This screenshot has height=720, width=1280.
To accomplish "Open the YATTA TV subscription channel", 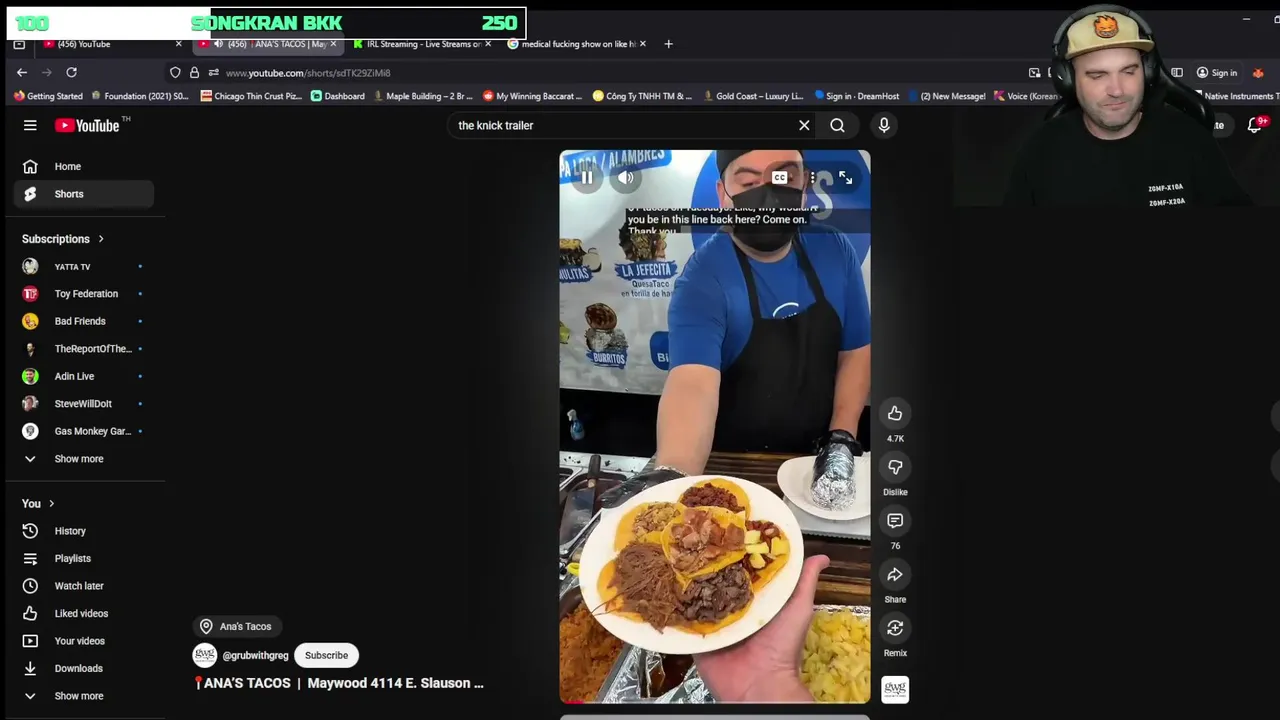I will (84, 267).
